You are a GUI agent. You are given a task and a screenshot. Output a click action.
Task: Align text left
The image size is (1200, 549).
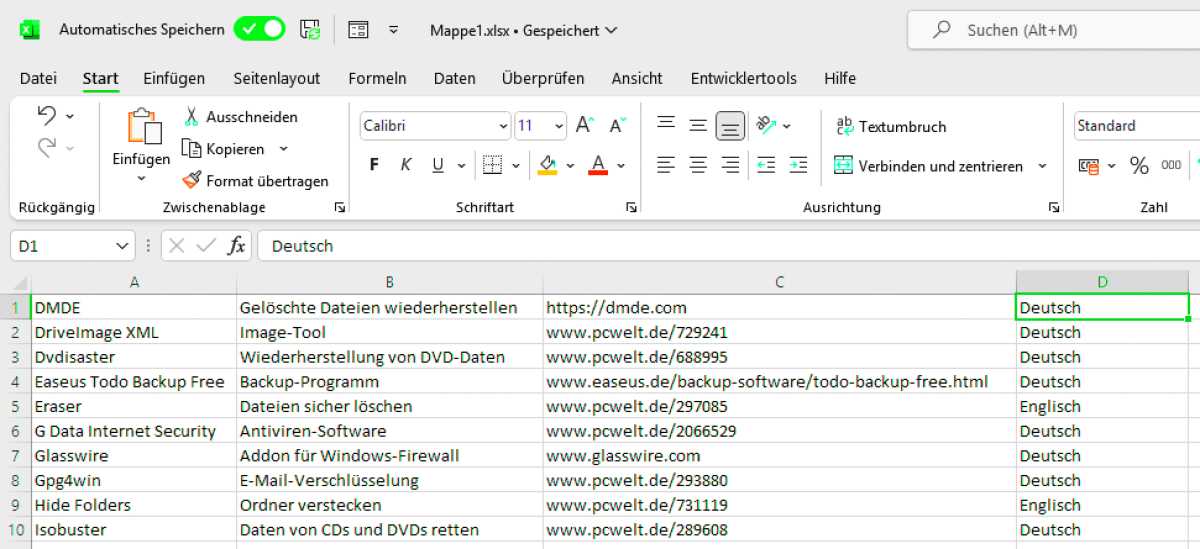point(666,165)
